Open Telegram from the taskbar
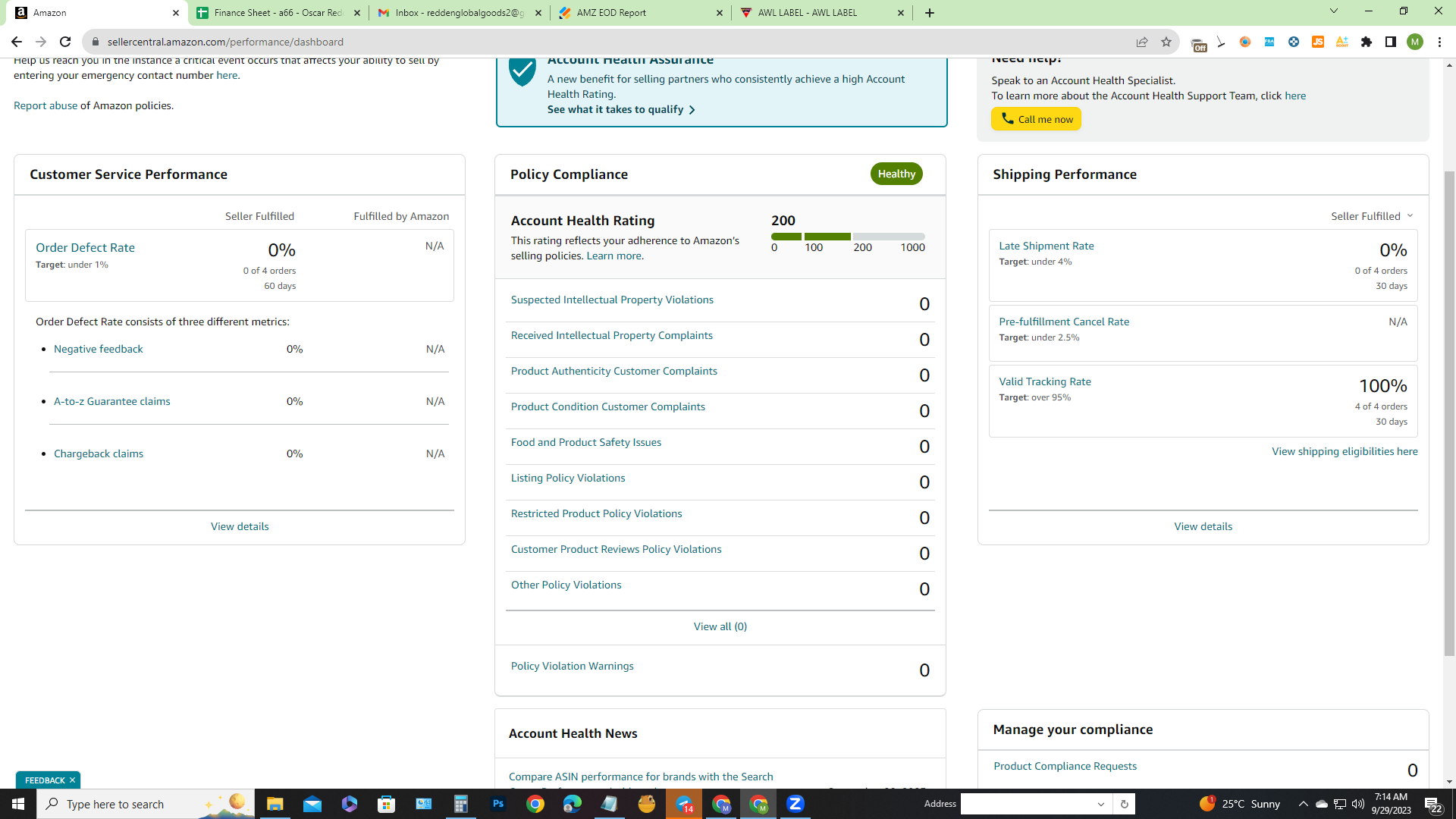1456x819 pixels. point(684,804)
